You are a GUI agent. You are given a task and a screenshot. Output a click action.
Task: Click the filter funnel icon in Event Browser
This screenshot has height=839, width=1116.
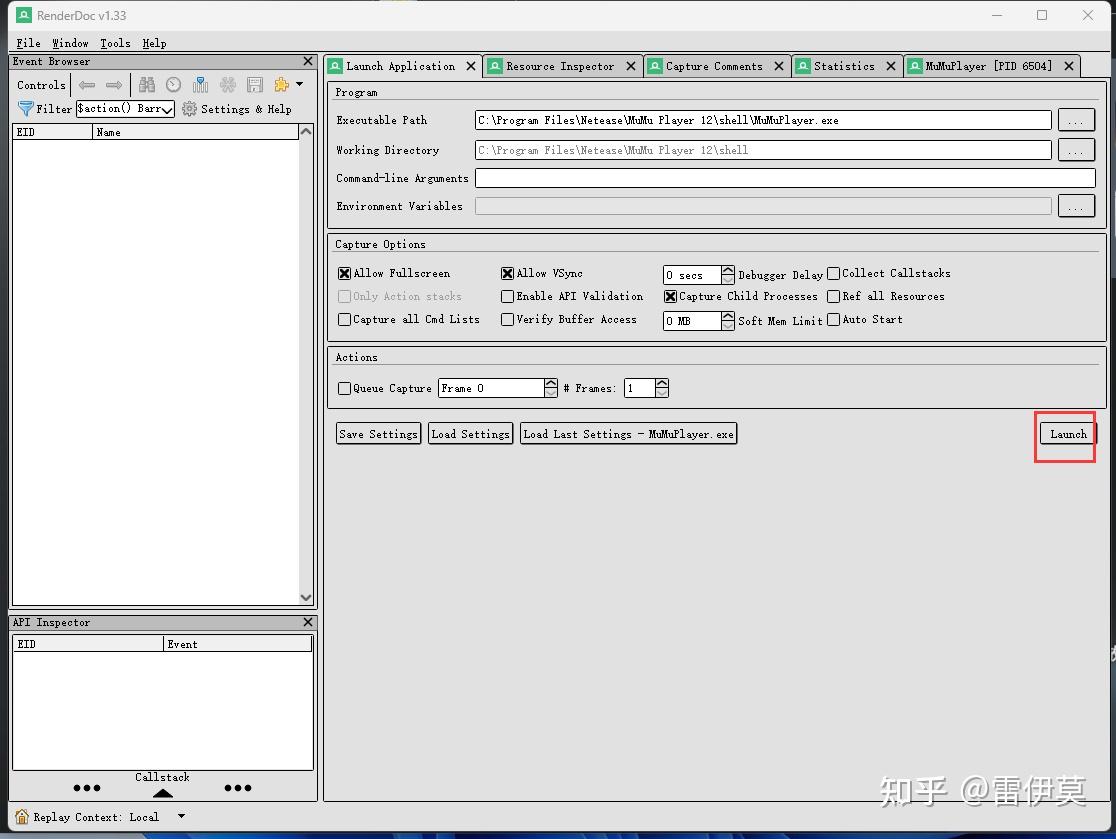pyautogui.click(x=26, y=109)
